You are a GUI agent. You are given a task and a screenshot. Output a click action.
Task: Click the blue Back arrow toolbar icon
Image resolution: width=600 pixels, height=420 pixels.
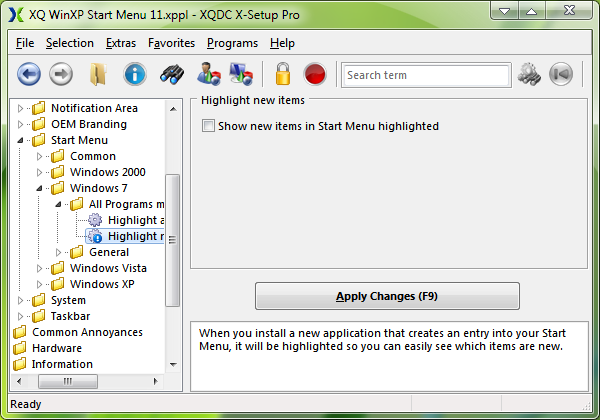click(x=29, y=74)
